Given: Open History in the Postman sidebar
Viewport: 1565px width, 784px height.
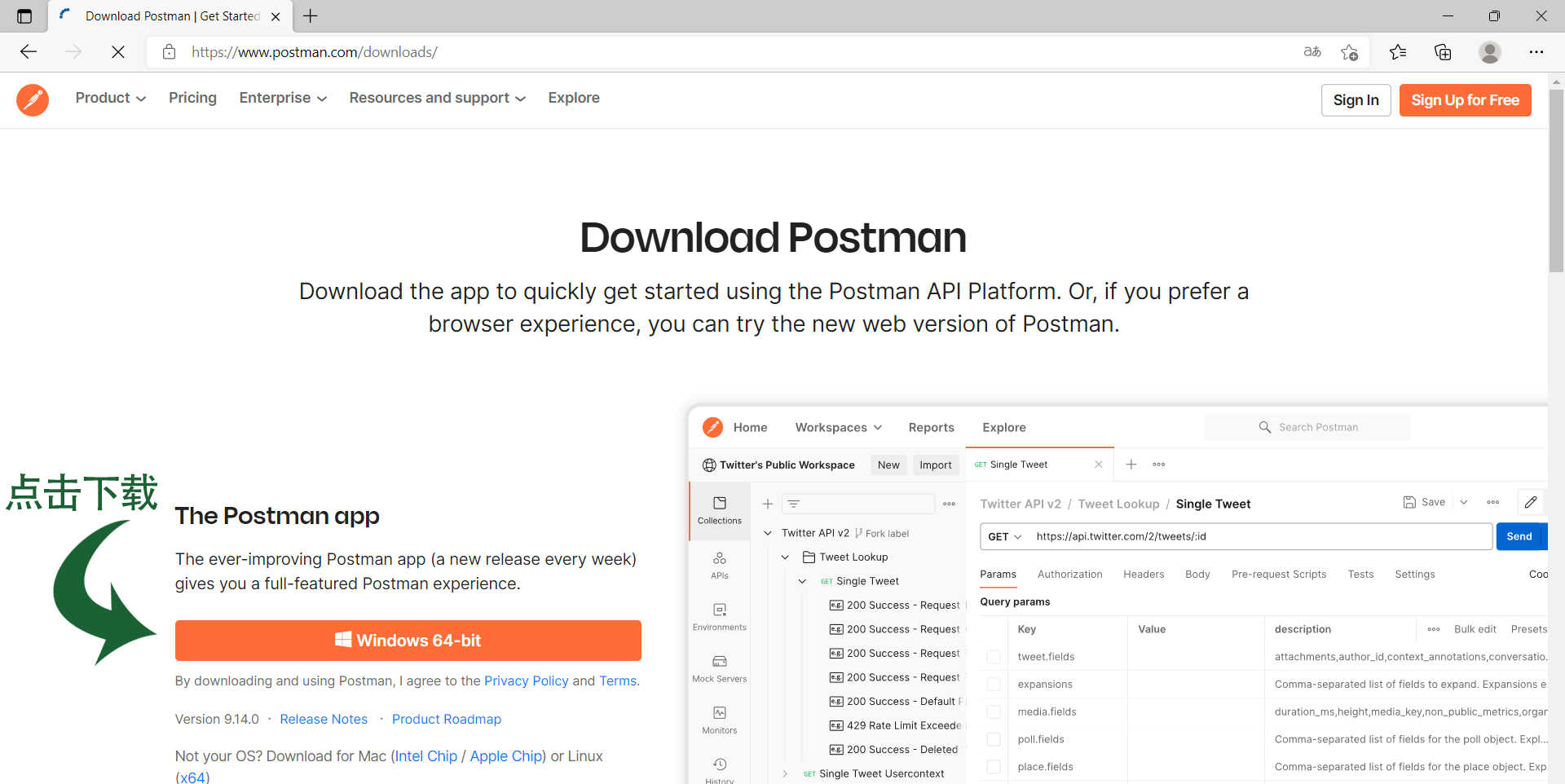Looking at the screenshot, I should coord(720,770).
